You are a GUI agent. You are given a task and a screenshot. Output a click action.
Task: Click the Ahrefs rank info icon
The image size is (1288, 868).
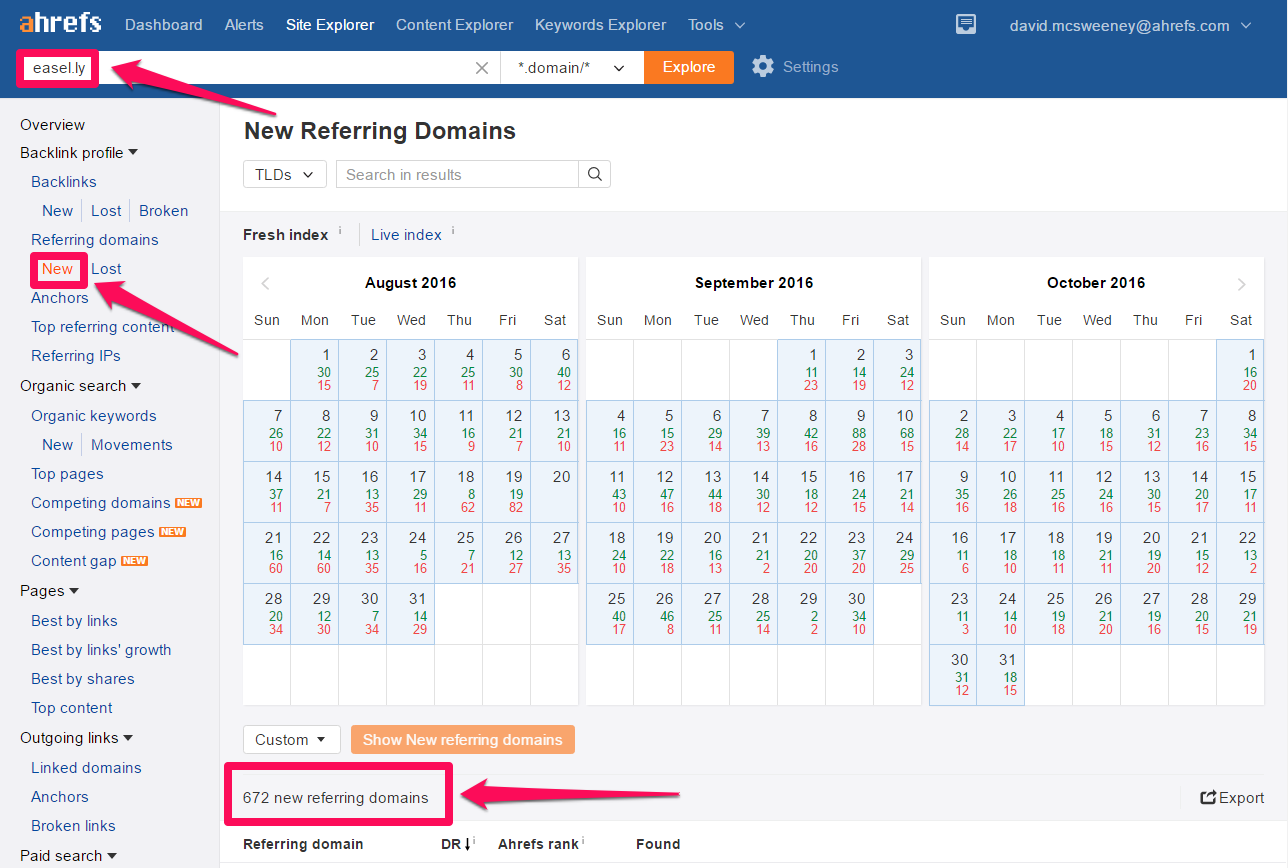point(583,841)
